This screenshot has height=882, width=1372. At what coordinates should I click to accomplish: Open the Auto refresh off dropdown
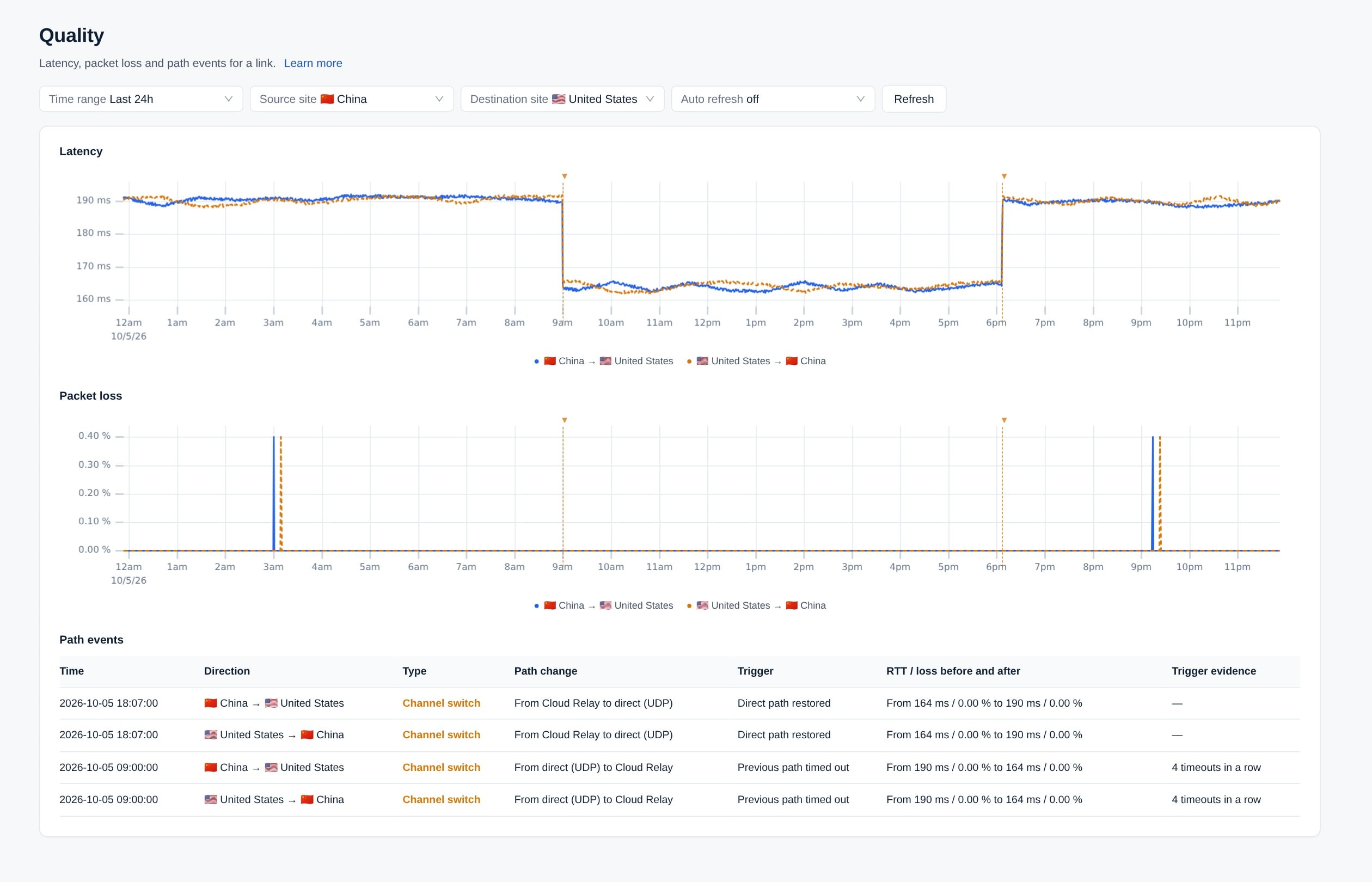tap(773, 99)
